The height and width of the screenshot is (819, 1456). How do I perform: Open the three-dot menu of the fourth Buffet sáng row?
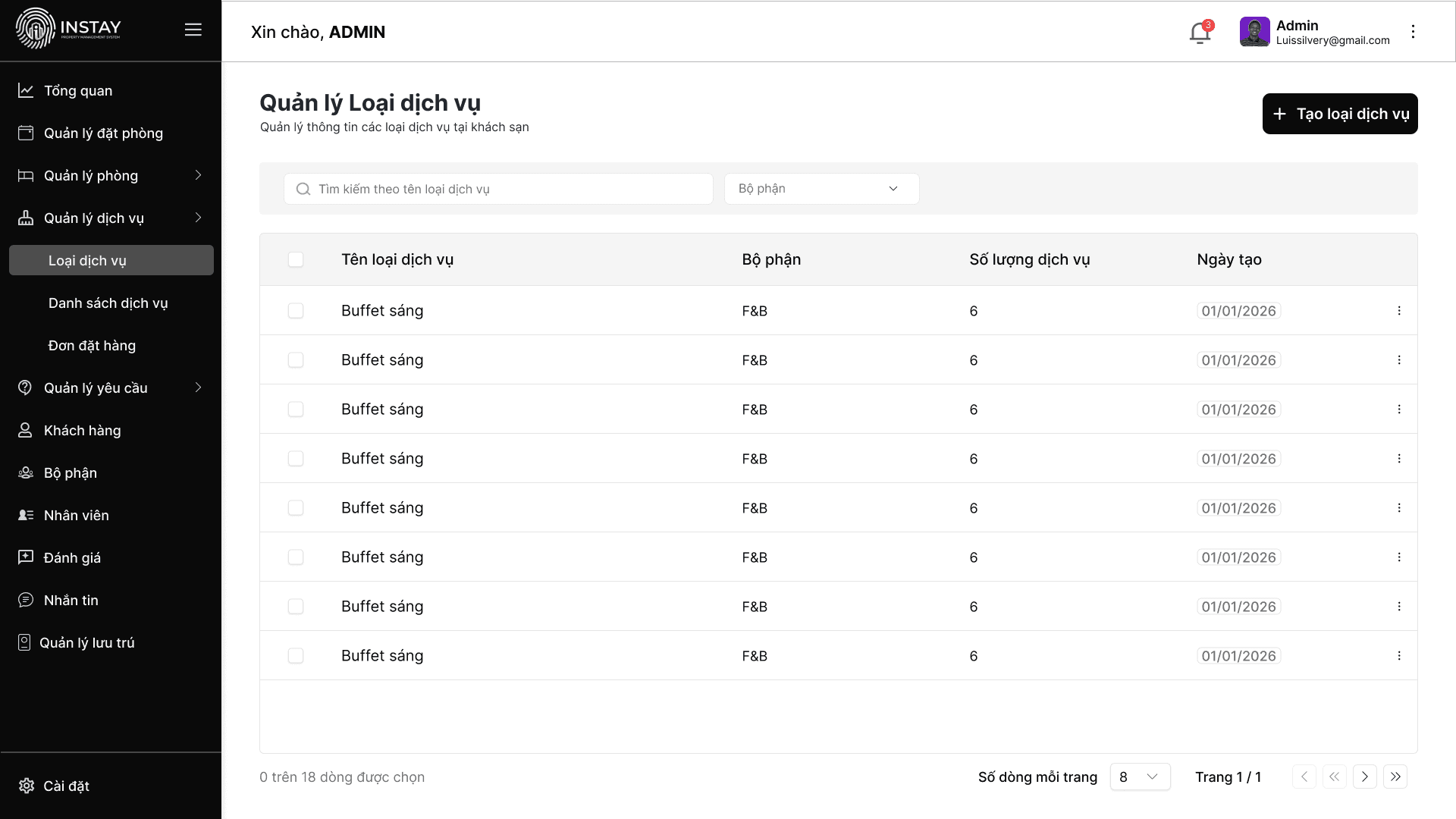click(1399, 458)
